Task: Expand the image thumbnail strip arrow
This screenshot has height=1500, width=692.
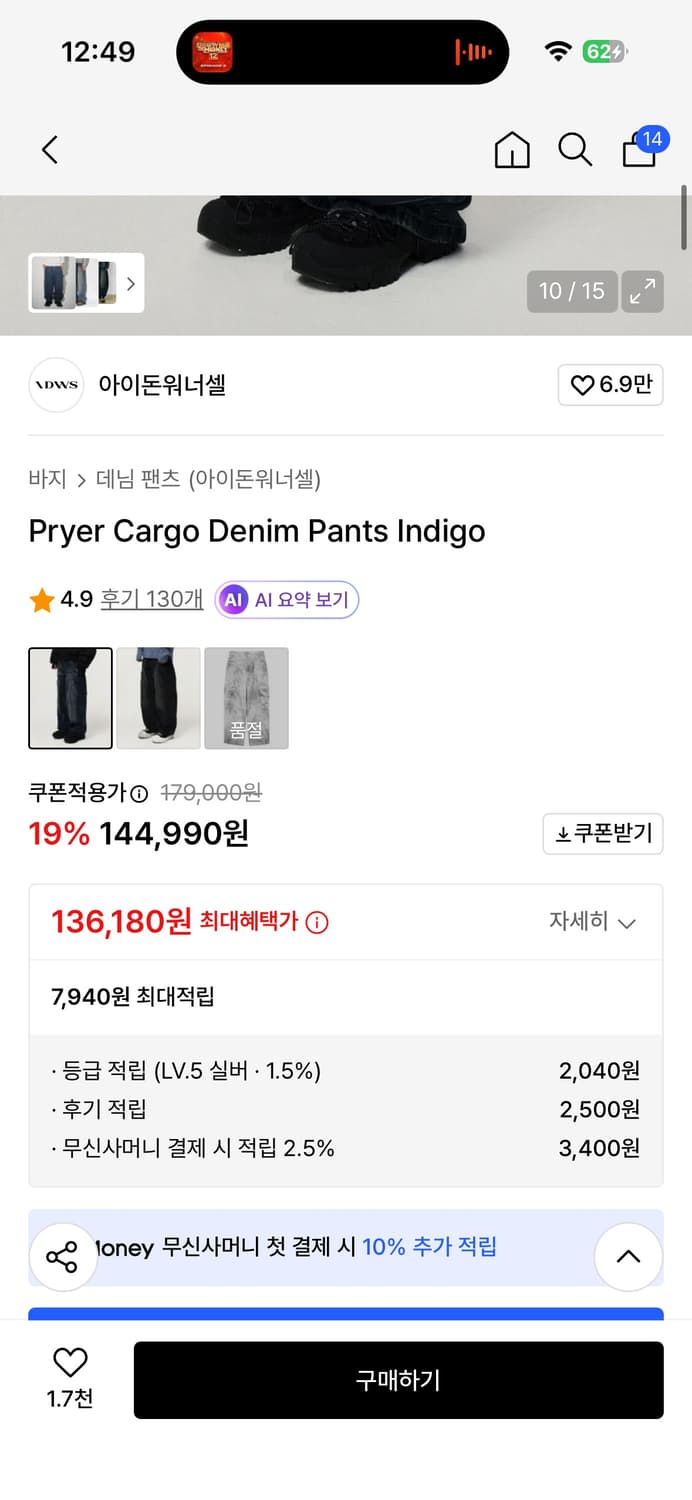Action: [131, 284]
